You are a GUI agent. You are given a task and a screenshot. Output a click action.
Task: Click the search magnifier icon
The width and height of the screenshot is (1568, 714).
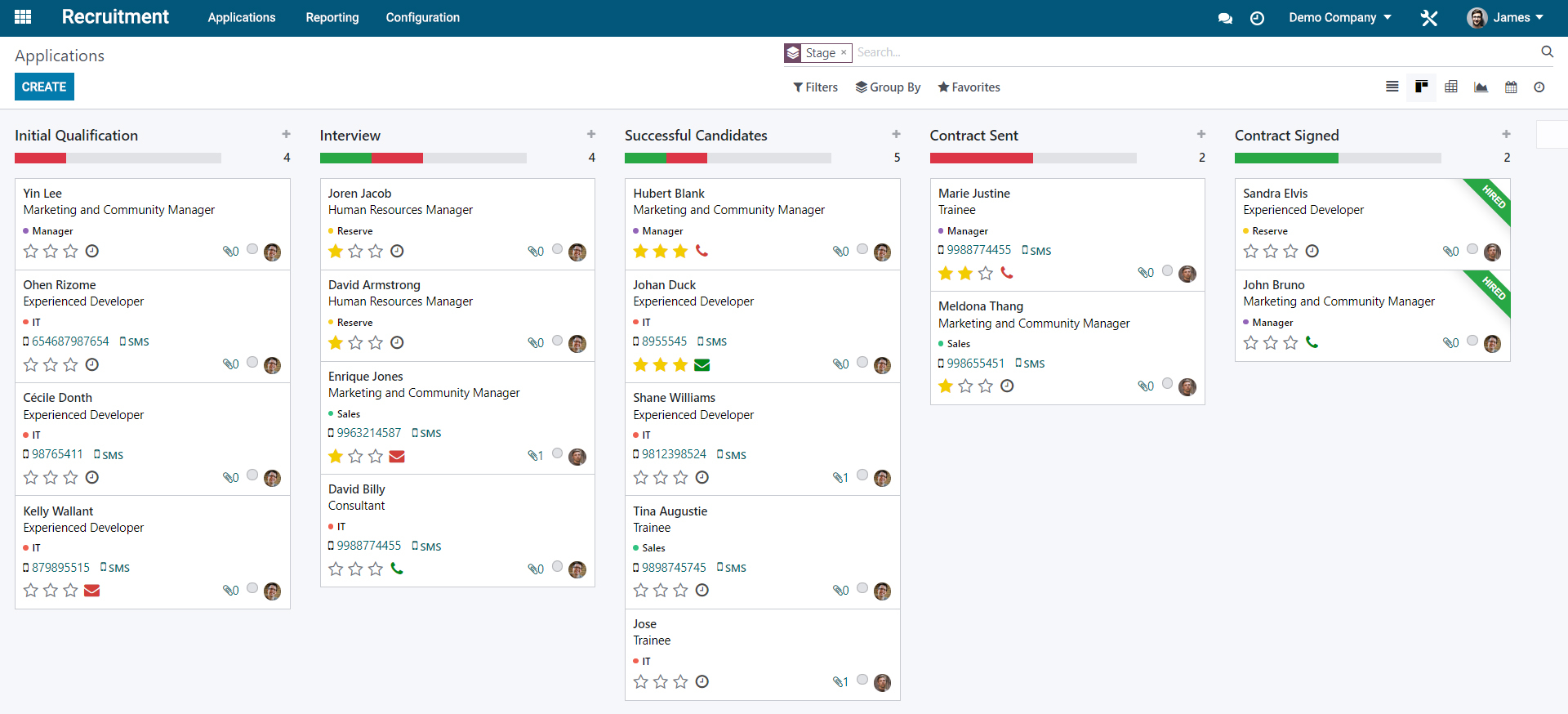(x=1547, y=51)
